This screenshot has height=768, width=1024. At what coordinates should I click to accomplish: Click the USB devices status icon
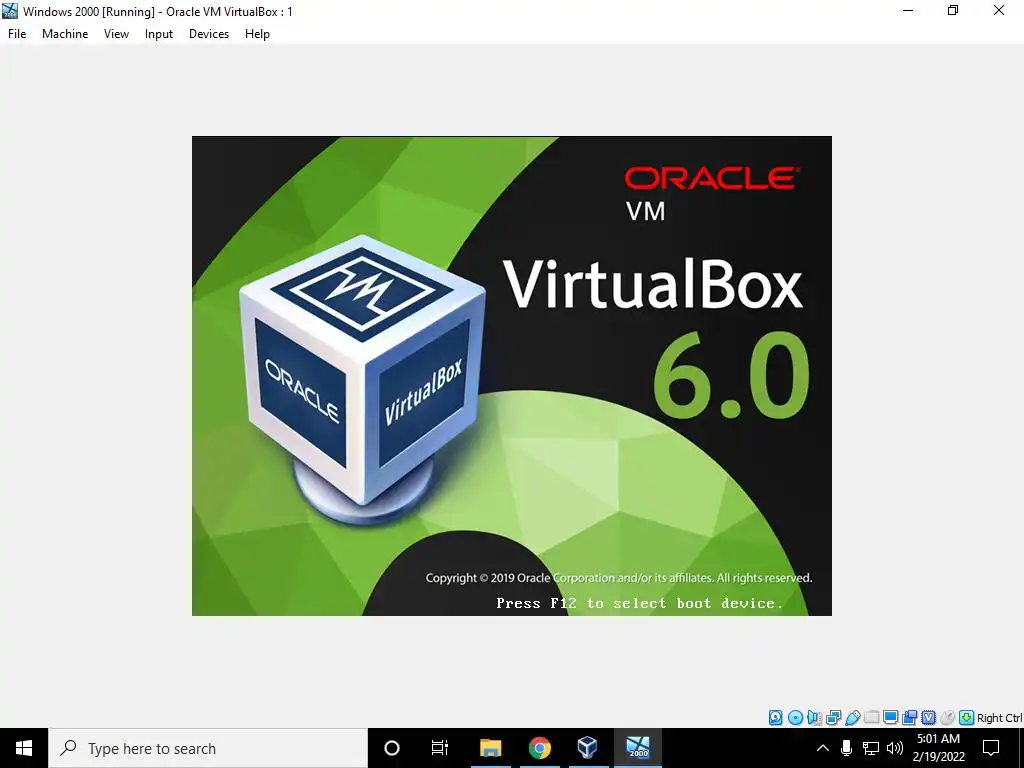pos(852,718)
